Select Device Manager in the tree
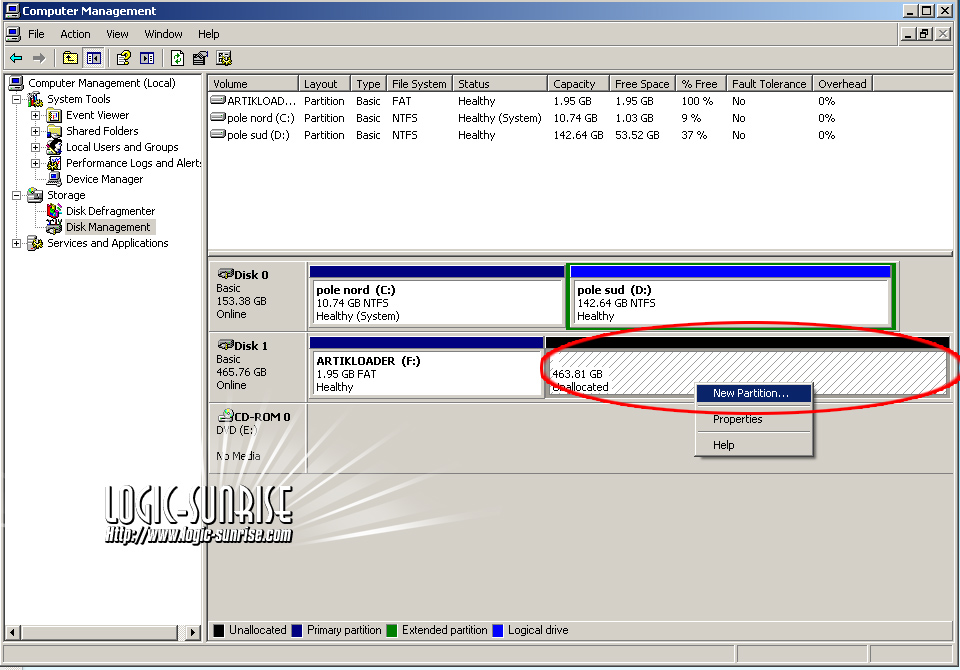 point(104,179)
